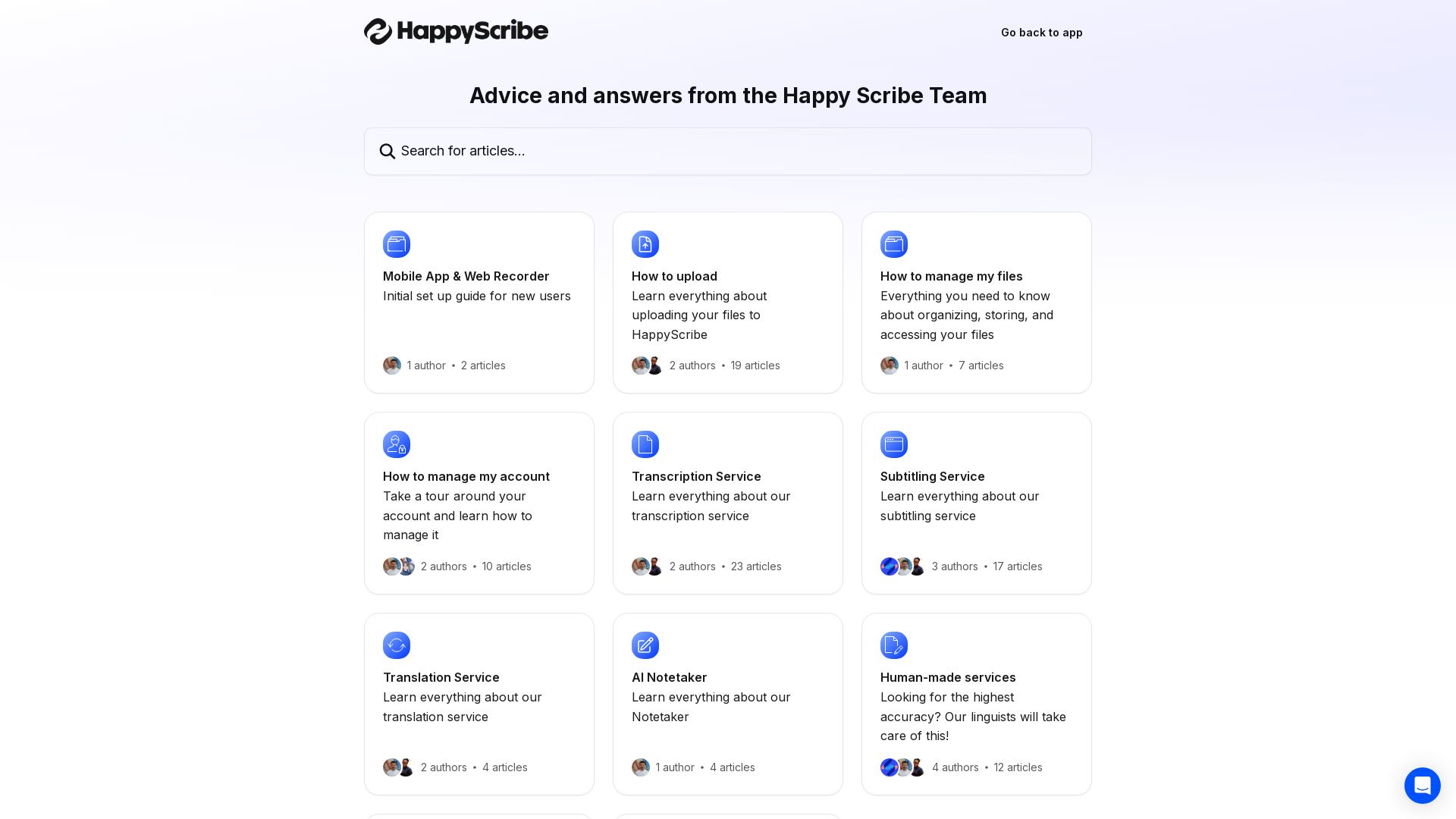Click the Subtitling Service window icon
This screenshot has height=819, width=1456.
click(894, 444)
